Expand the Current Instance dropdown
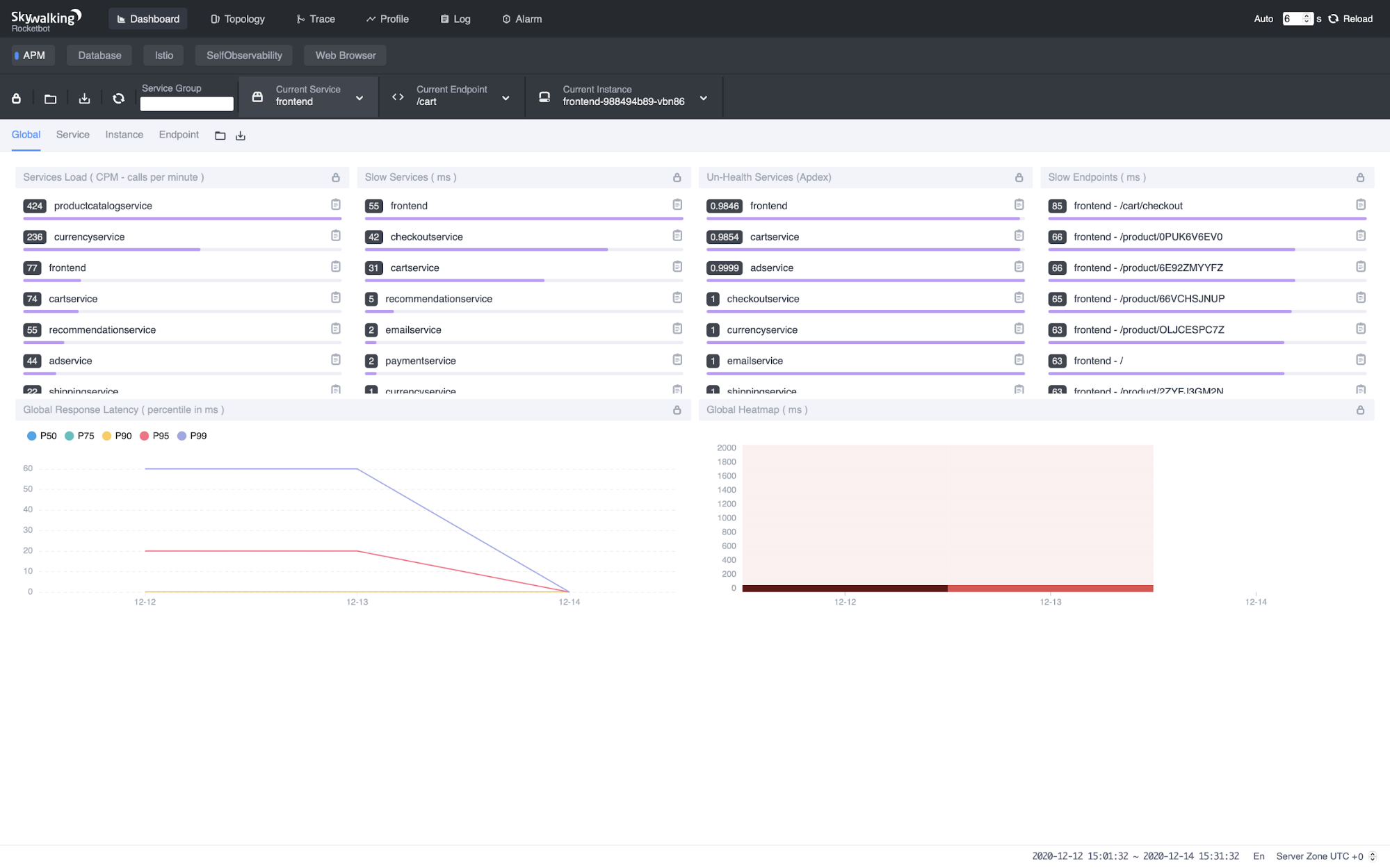This screenshot has width=1390, height=868. (703, 98)
